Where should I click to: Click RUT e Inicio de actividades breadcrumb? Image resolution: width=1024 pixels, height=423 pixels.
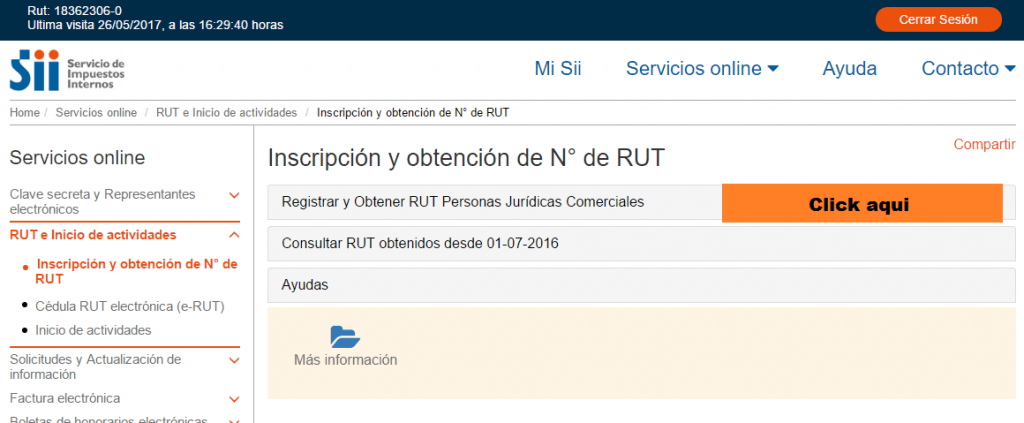point(226,113)
